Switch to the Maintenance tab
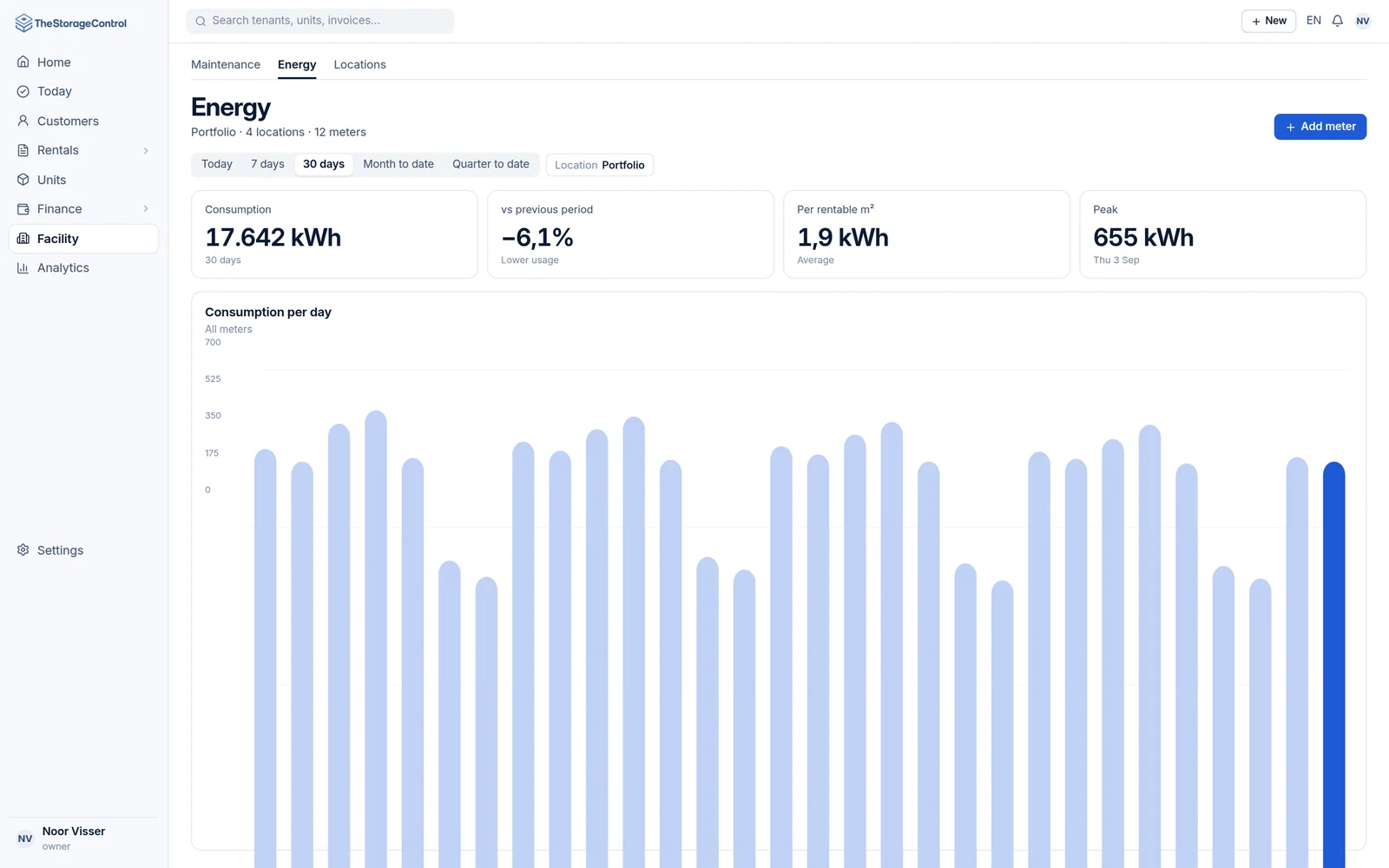 coord(226,65)
